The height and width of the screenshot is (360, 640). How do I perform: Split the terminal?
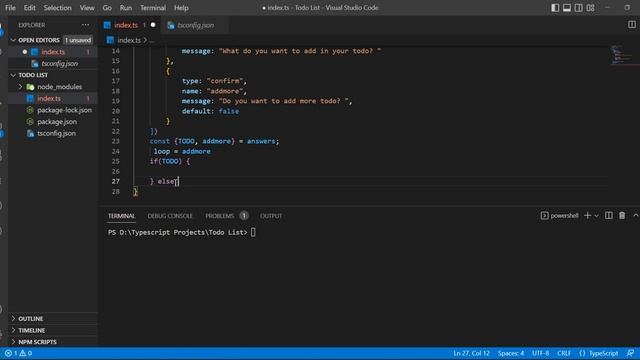[x=609, y=216]
